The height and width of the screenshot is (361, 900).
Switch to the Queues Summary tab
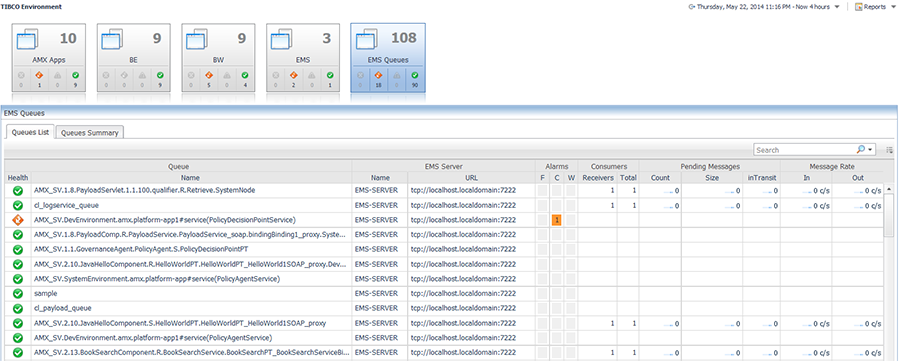coord(90,133)
